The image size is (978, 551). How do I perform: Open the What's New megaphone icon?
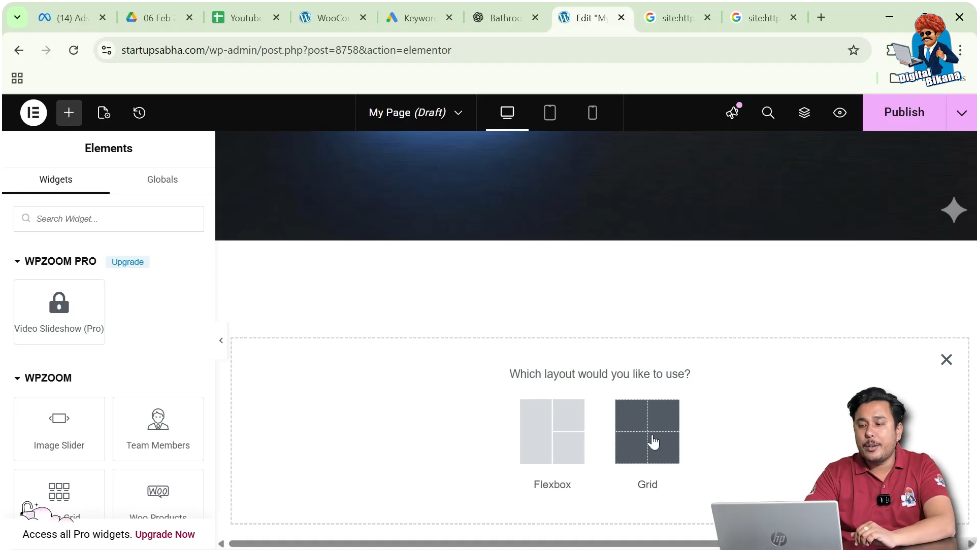click(732, 112)
